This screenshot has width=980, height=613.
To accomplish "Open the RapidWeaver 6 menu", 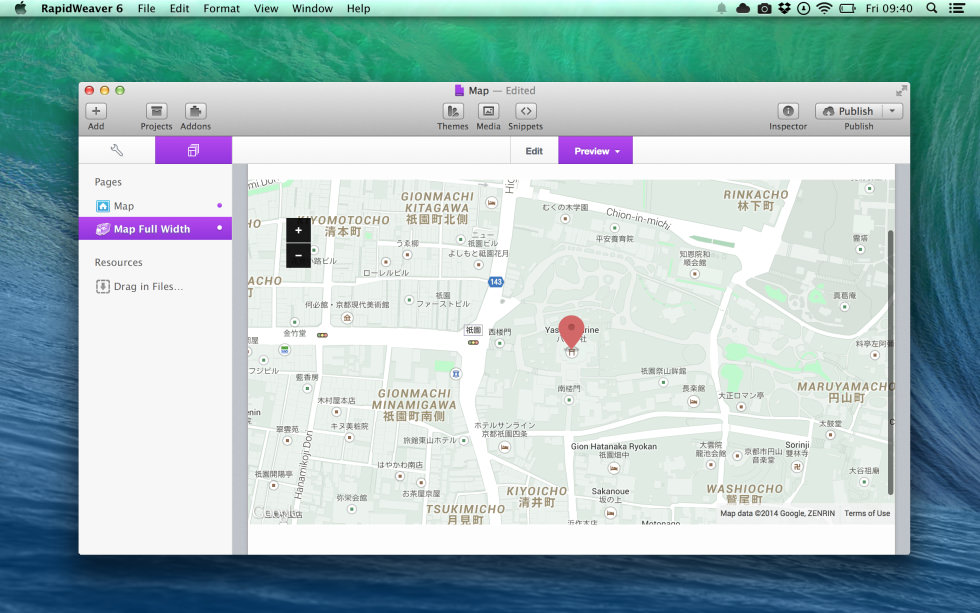I will pos(82,8).
